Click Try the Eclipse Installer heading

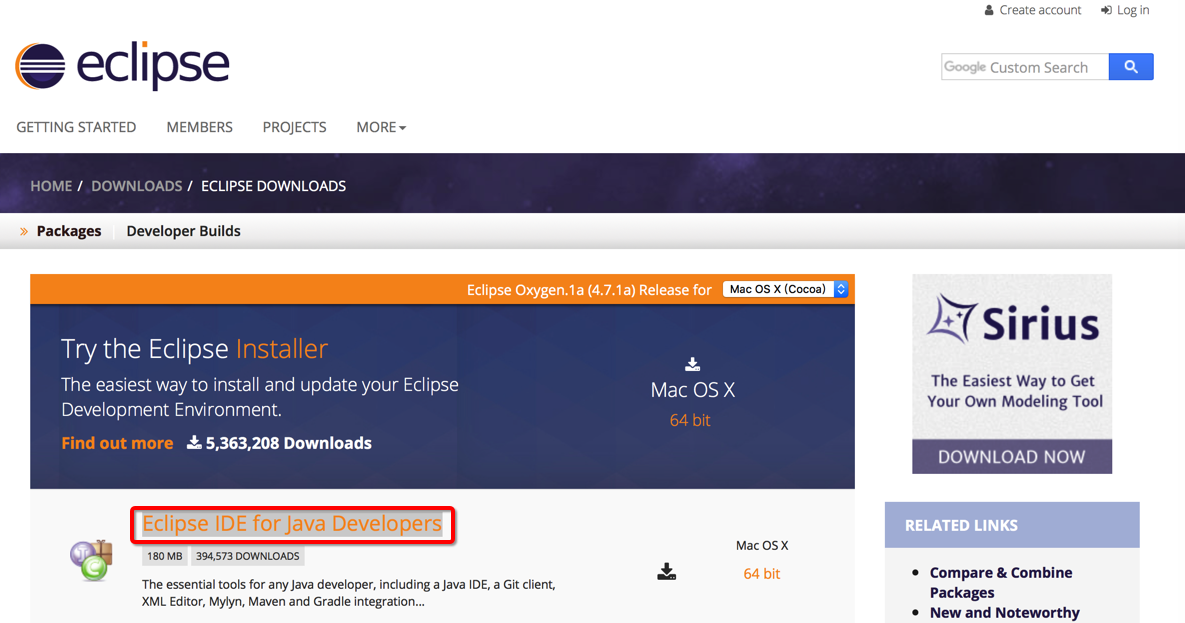pos(194,349)
